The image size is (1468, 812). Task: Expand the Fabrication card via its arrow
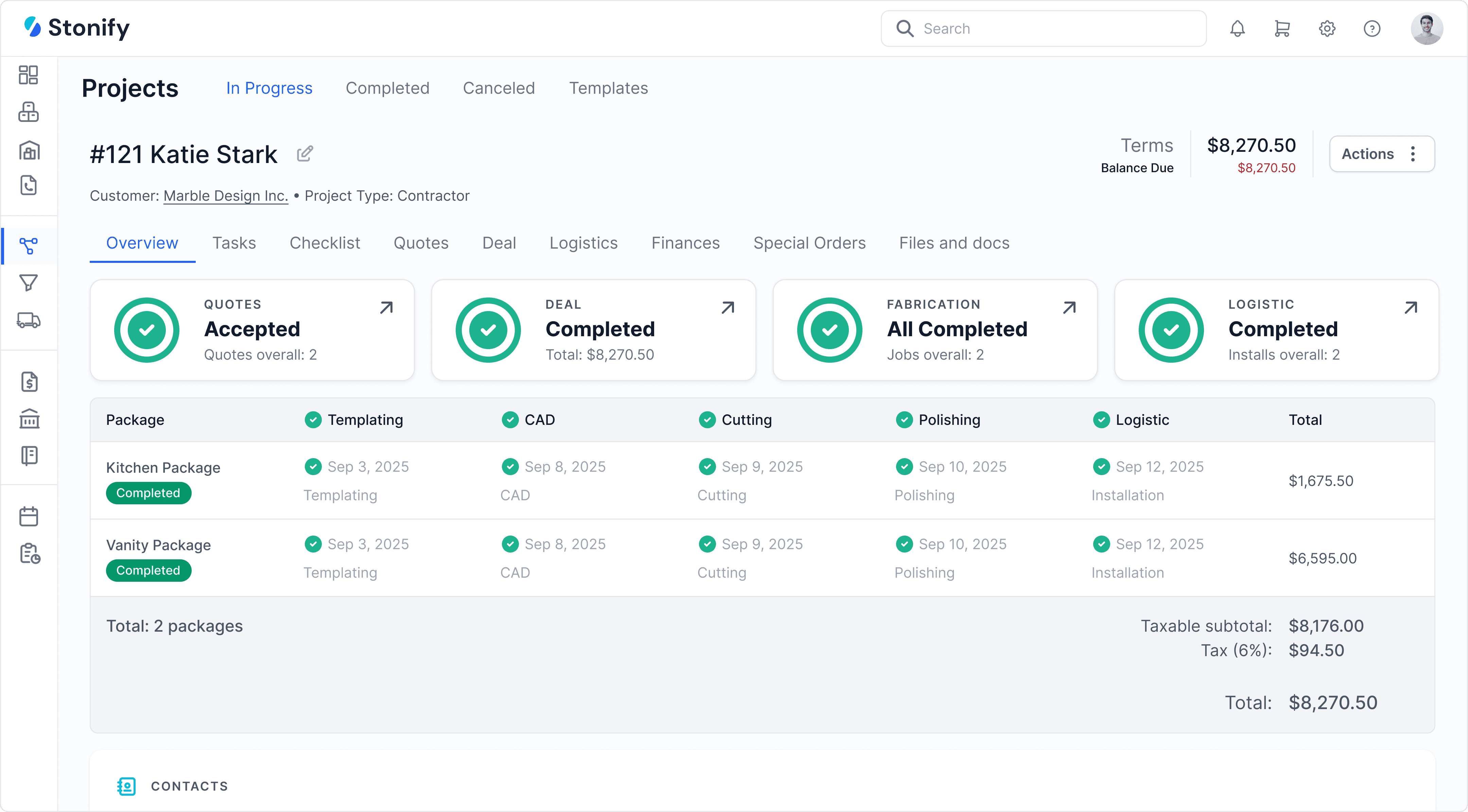tap(1069, 307)
